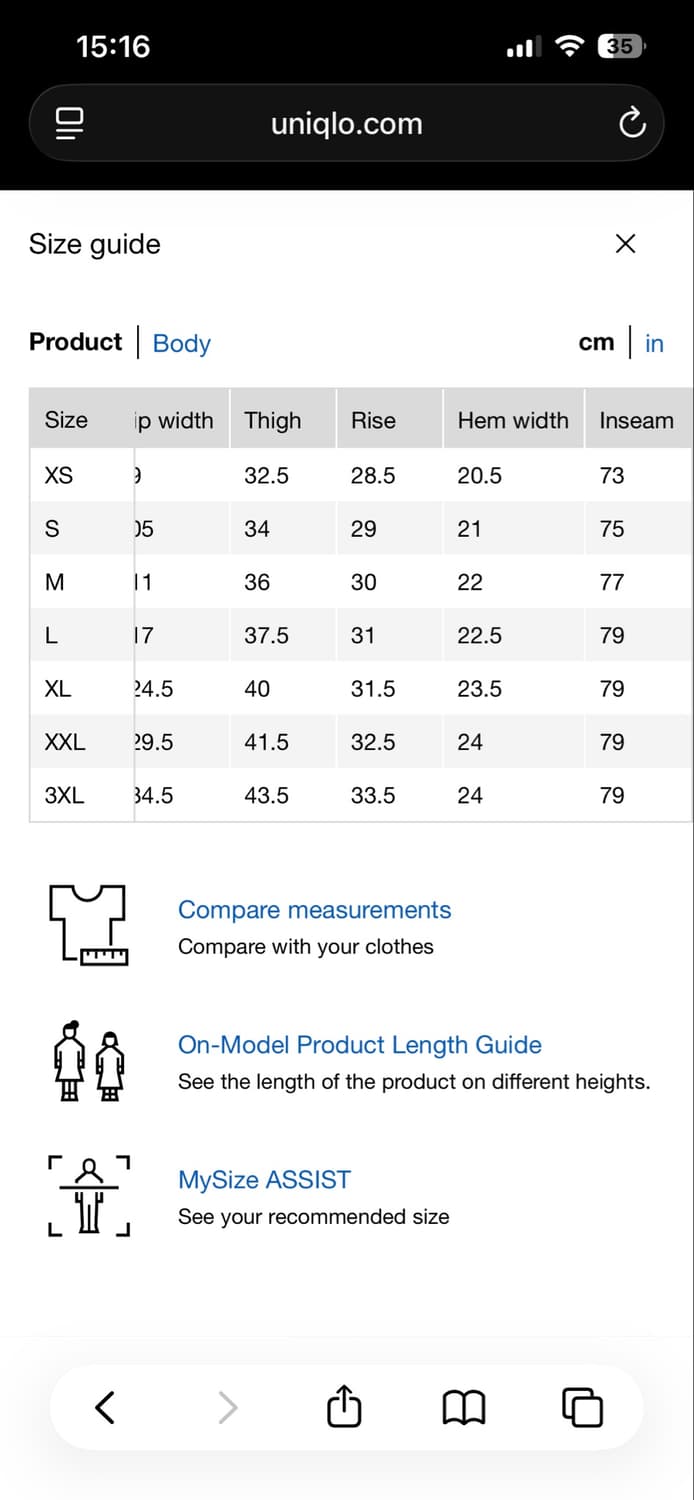Select the Product tab
Image resolution: width=694 pixels, height=1500 pixels.
pyautogui.click(x=75, y=342)
